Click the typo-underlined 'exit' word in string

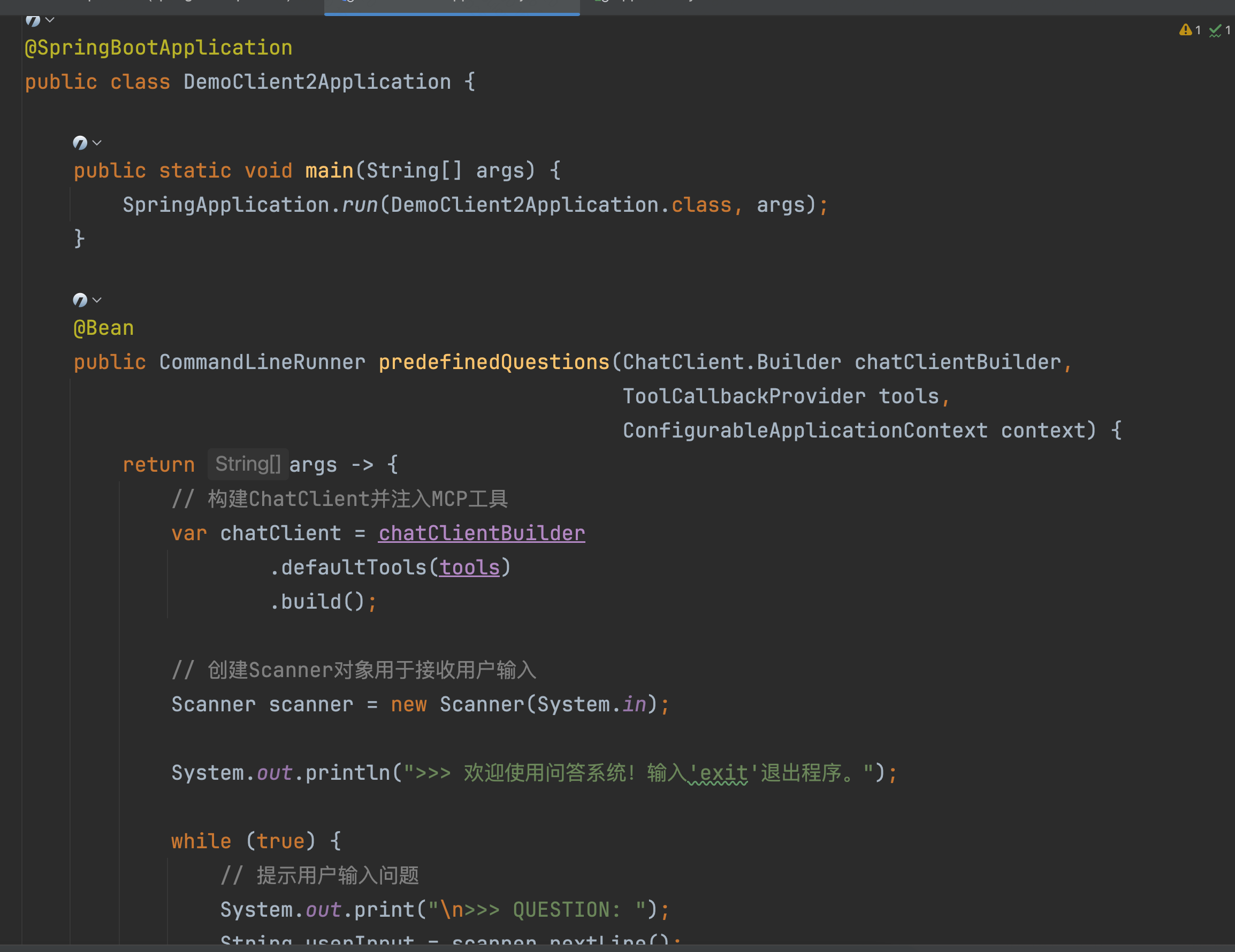[723, 773]
